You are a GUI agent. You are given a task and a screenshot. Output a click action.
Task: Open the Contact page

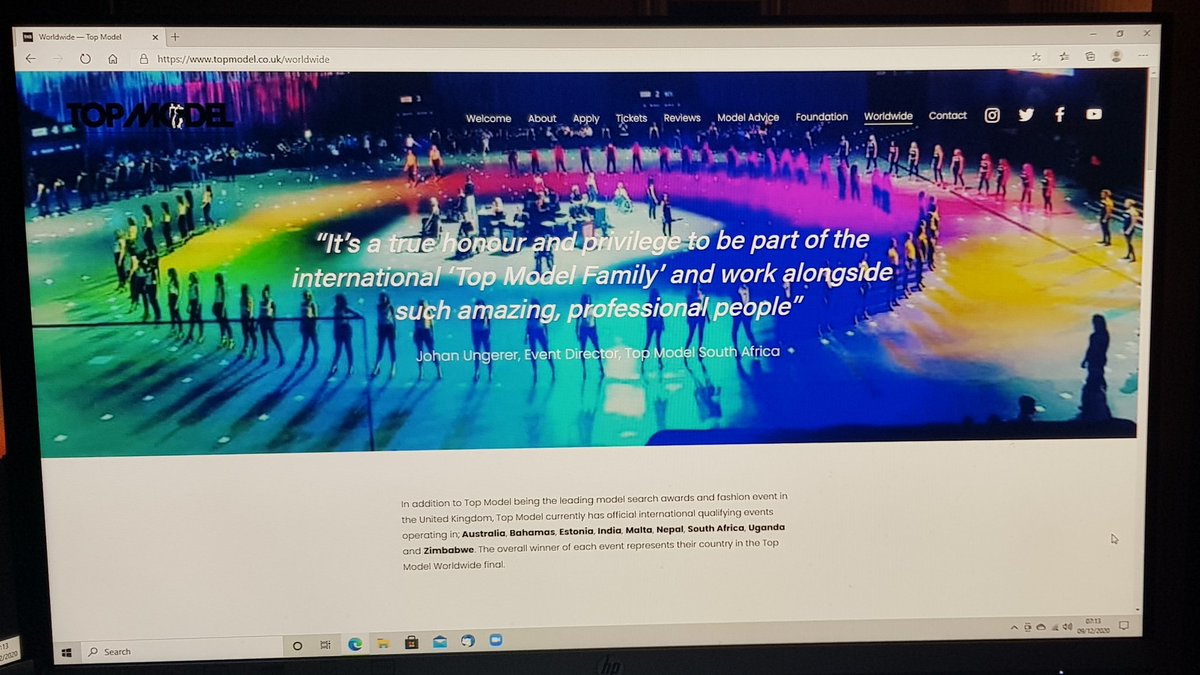(x=948, y=116)
